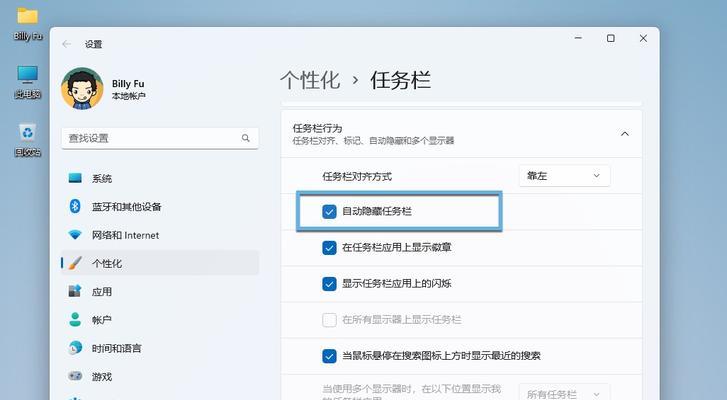Focus the 查找设置 search field

(x=160, y=138)
